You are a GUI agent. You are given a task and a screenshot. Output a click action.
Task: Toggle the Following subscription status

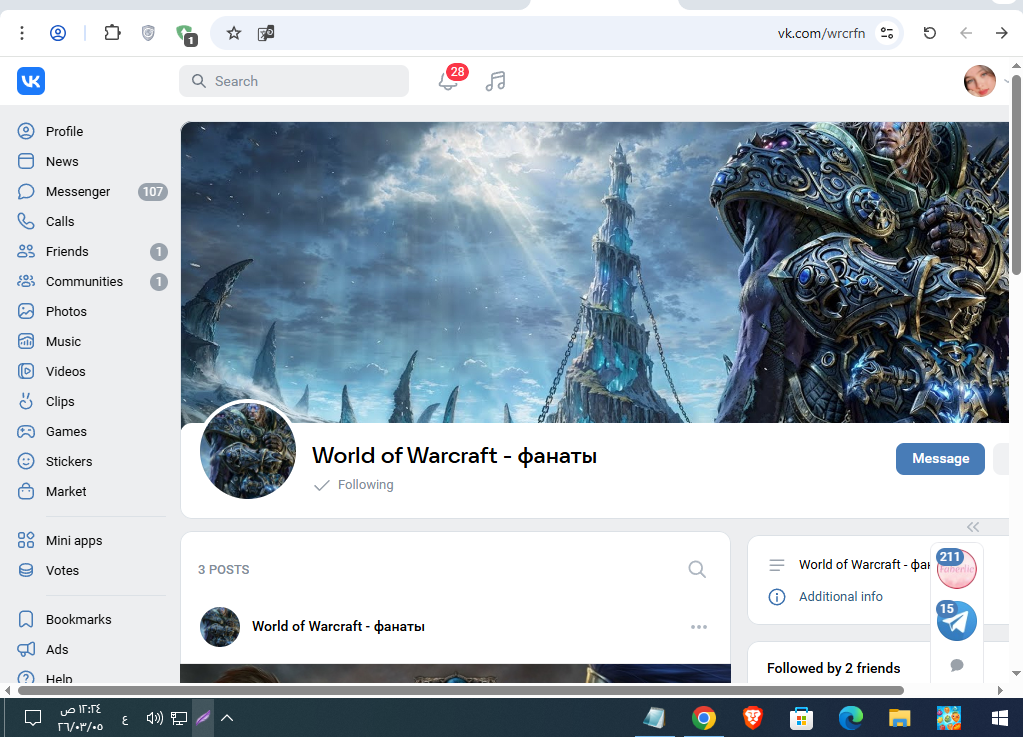point(354,485)
